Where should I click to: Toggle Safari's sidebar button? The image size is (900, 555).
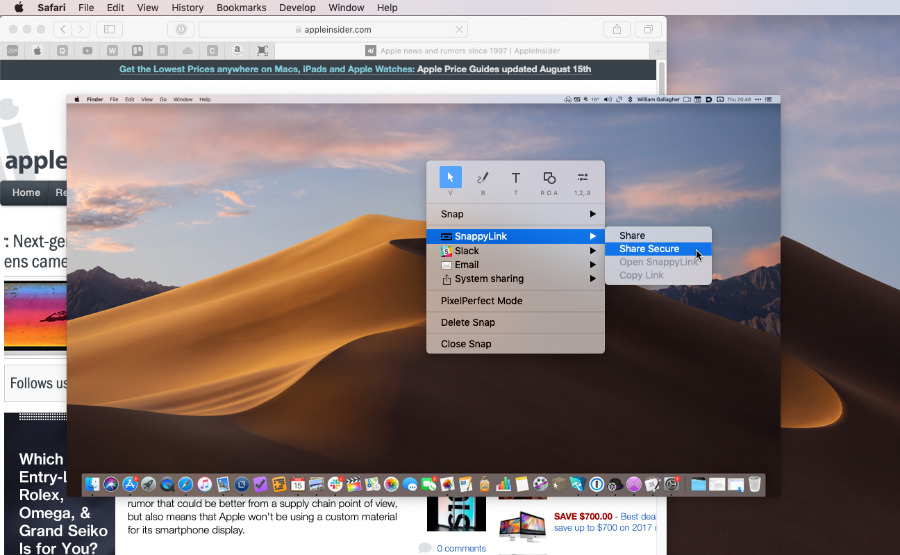pos(109,29)
